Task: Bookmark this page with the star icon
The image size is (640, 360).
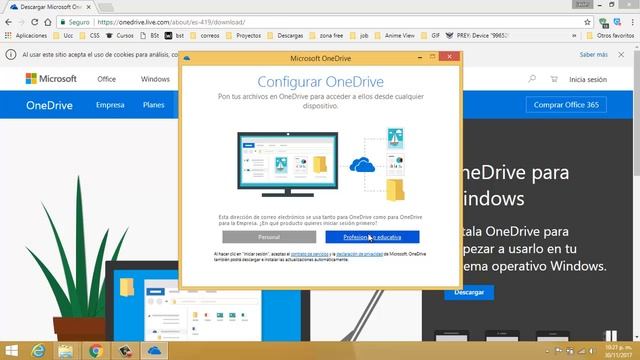Action: 587,22
